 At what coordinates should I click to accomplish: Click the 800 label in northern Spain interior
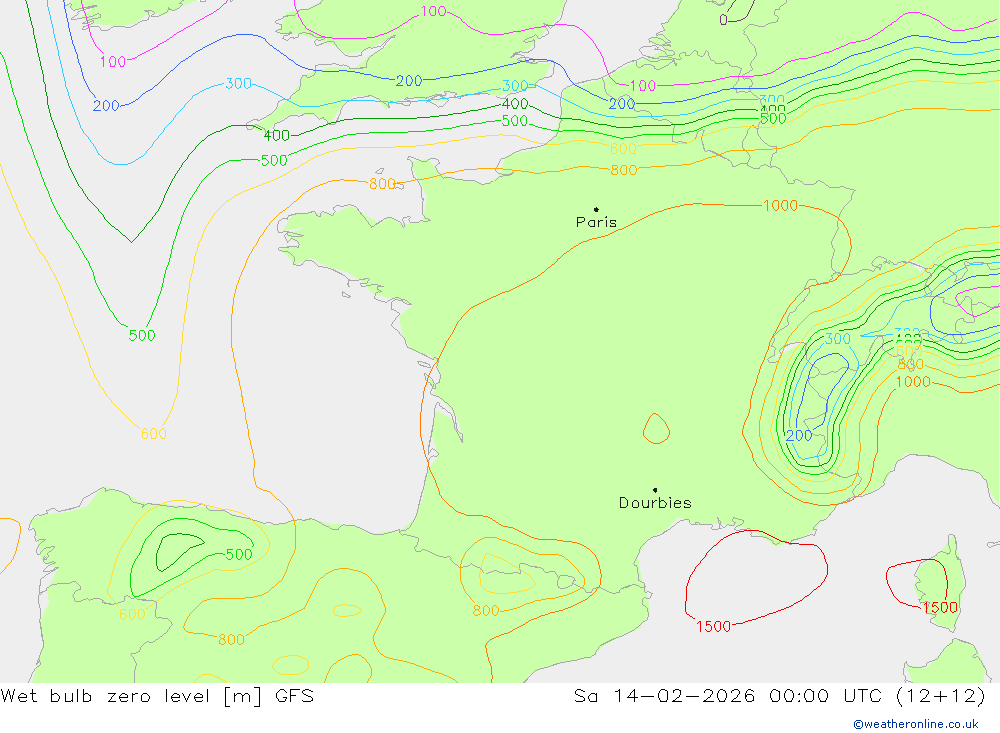231,639
